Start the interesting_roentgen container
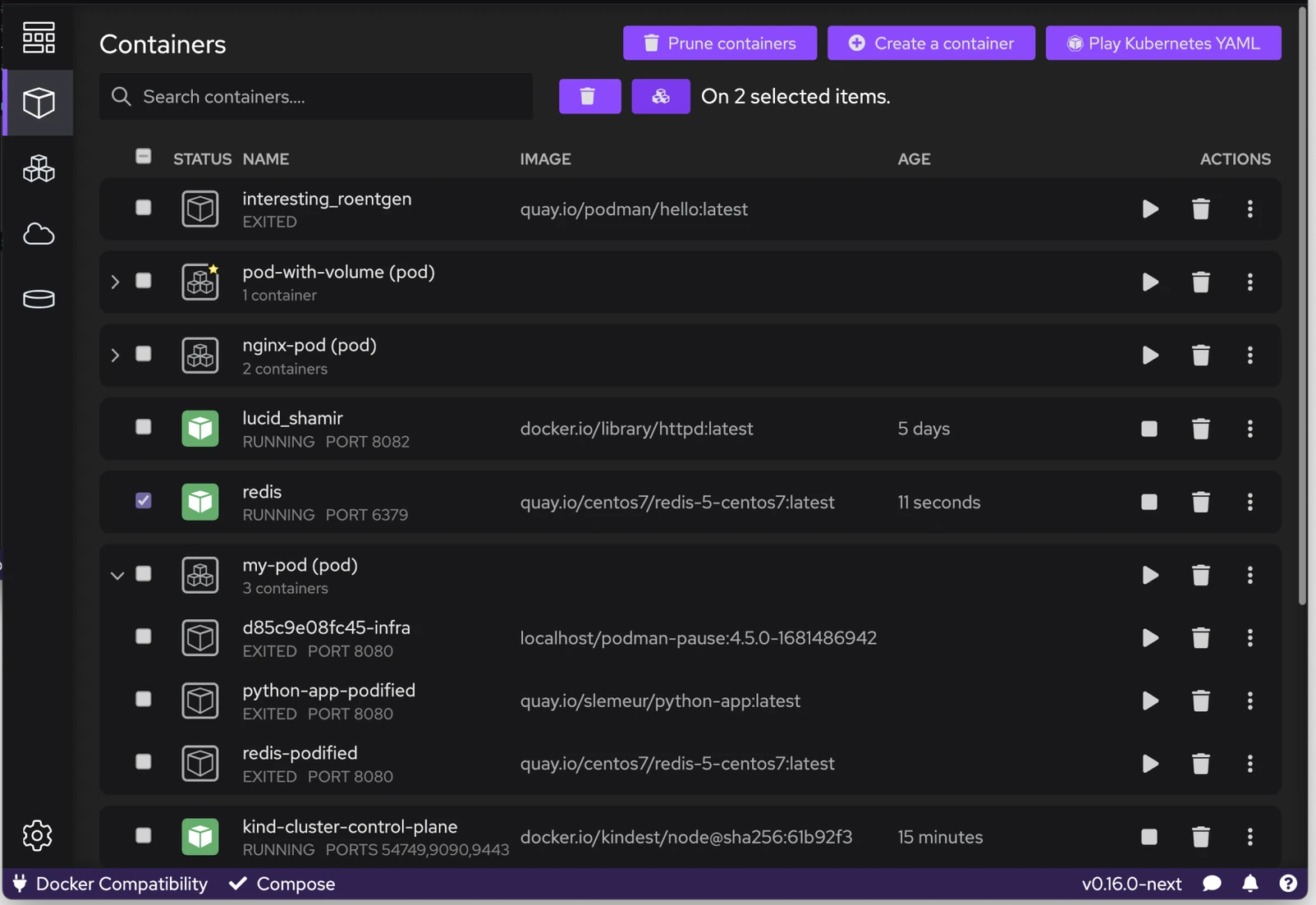The image size is (1316, 905). (x=1150, y=209)
